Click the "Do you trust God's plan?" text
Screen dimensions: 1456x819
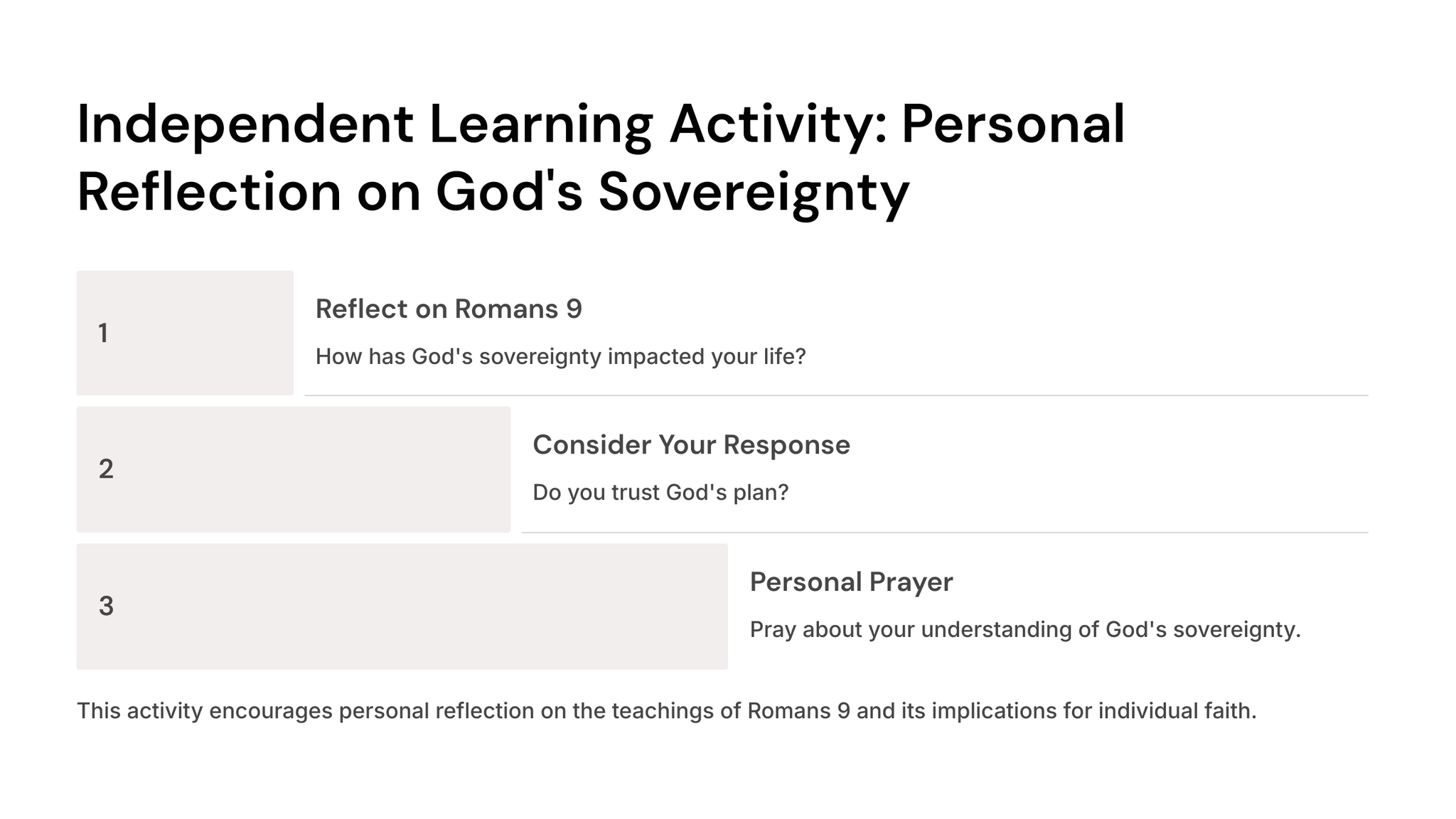pyautogui.click(x=660, y=493)
